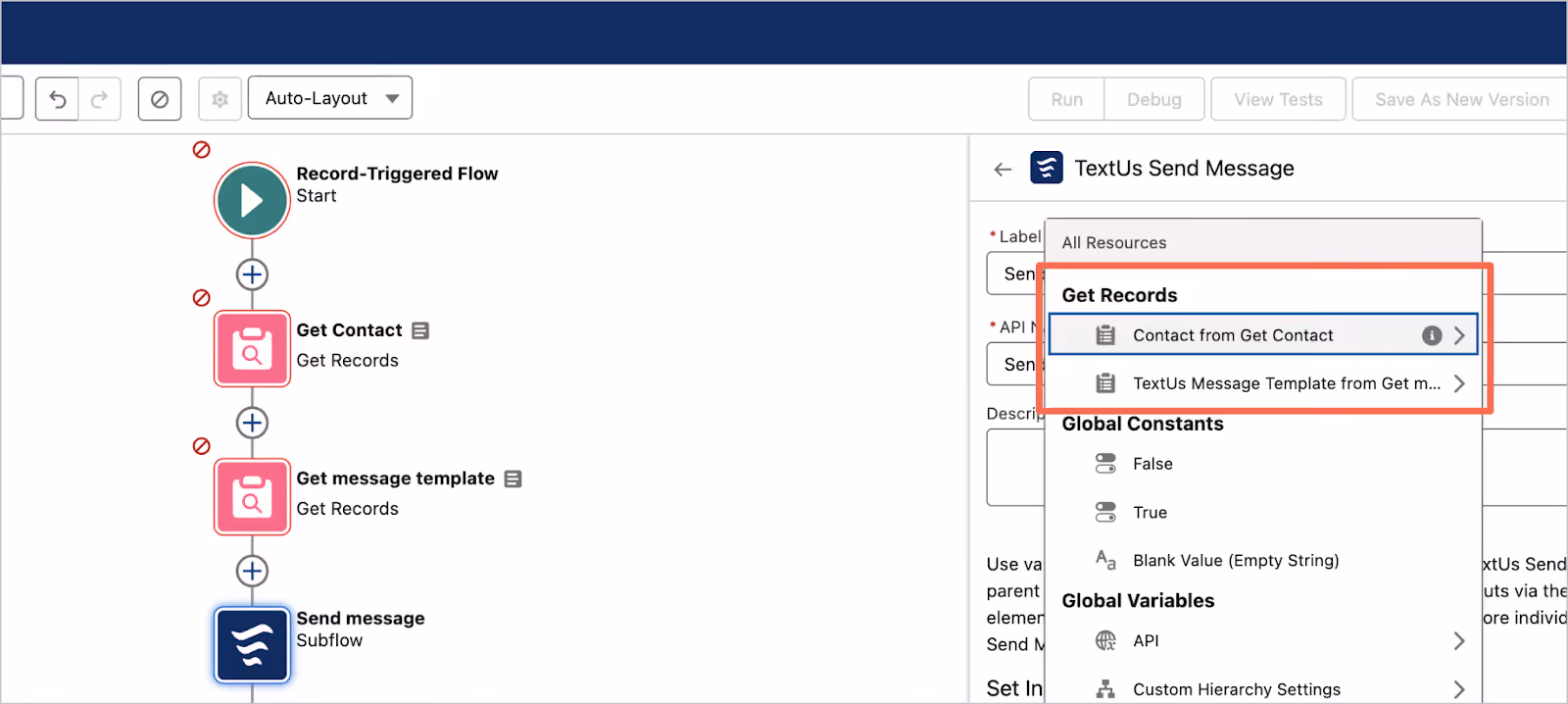Open the Auto-Layout dropdown
This screenshot has height=704, width=1568.
(330, 98)
